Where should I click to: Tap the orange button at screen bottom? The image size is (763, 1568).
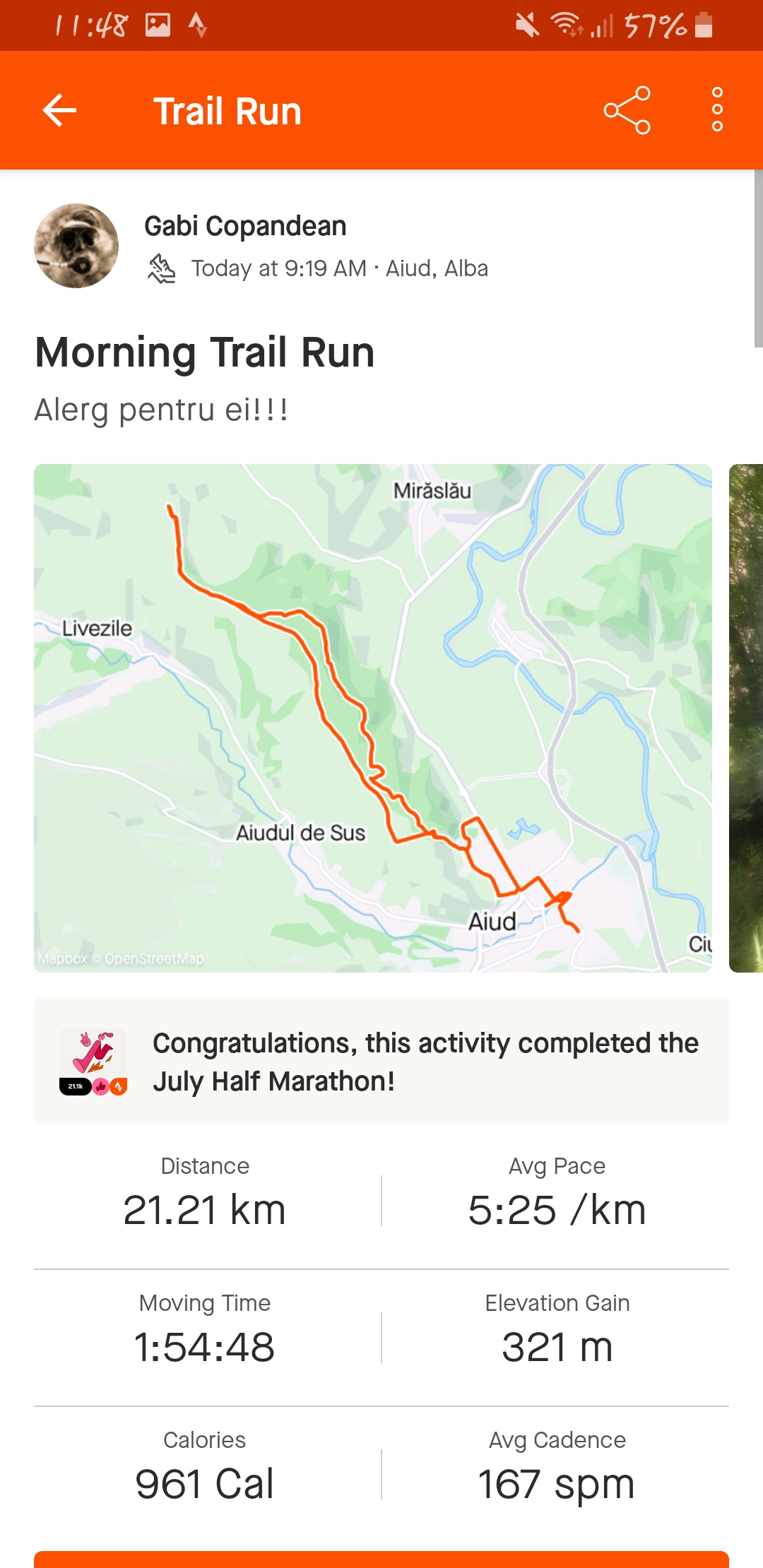coord(381,1560)
